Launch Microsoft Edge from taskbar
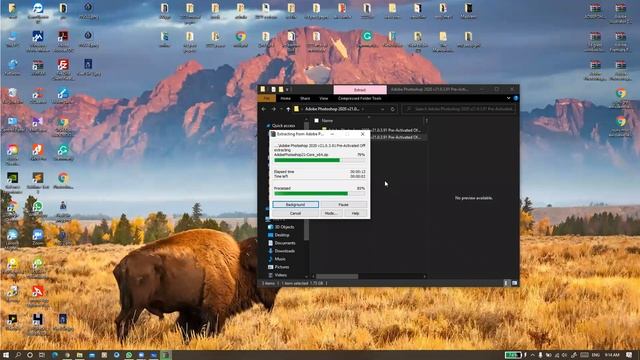 click(55, 355)
